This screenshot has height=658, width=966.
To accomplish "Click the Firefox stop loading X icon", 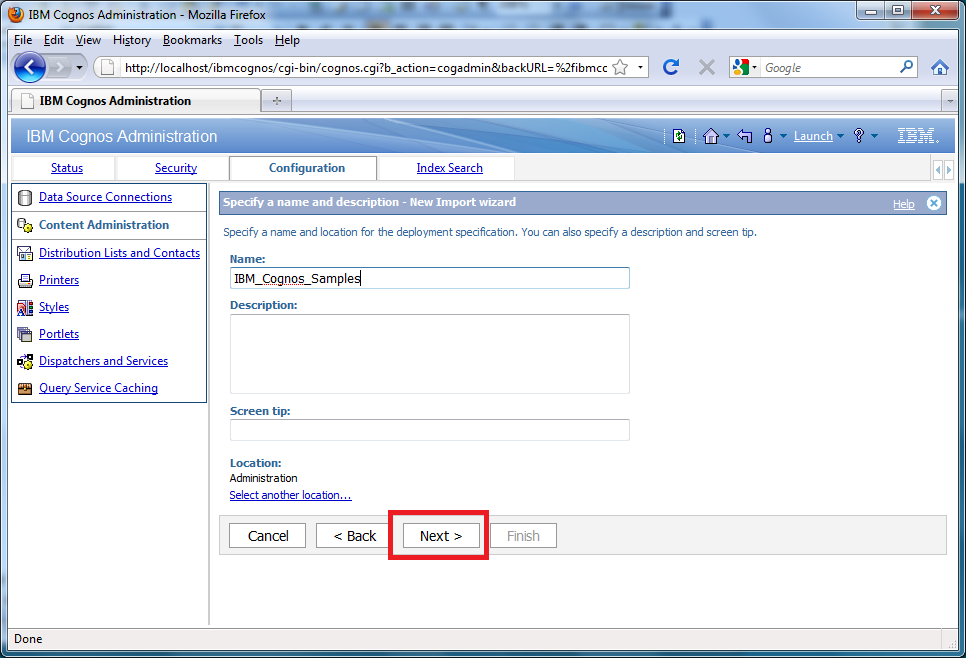I will coord(707,67).
